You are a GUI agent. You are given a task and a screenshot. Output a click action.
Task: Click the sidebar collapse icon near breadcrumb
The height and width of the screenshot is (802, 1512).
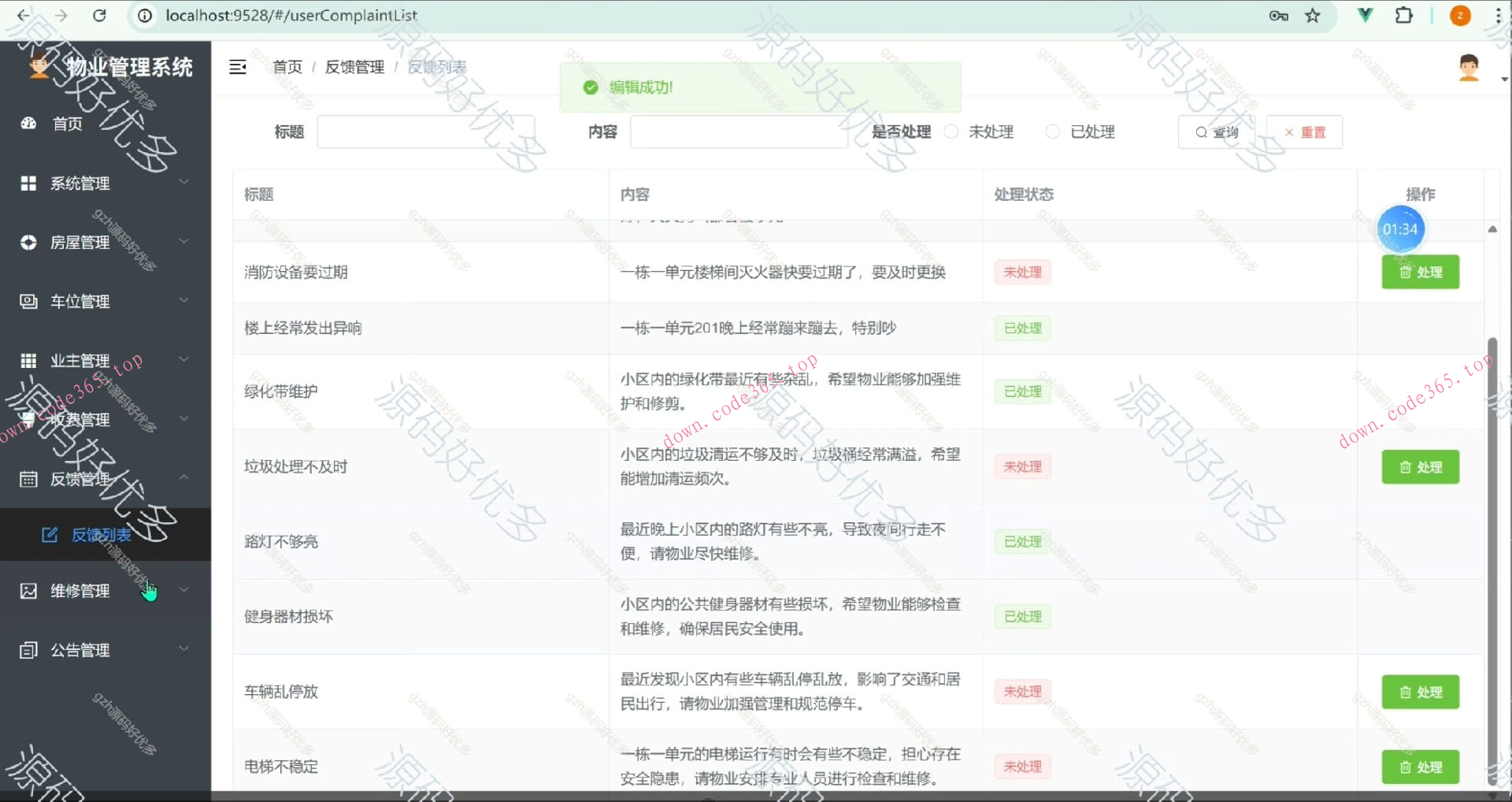(238, 67)
